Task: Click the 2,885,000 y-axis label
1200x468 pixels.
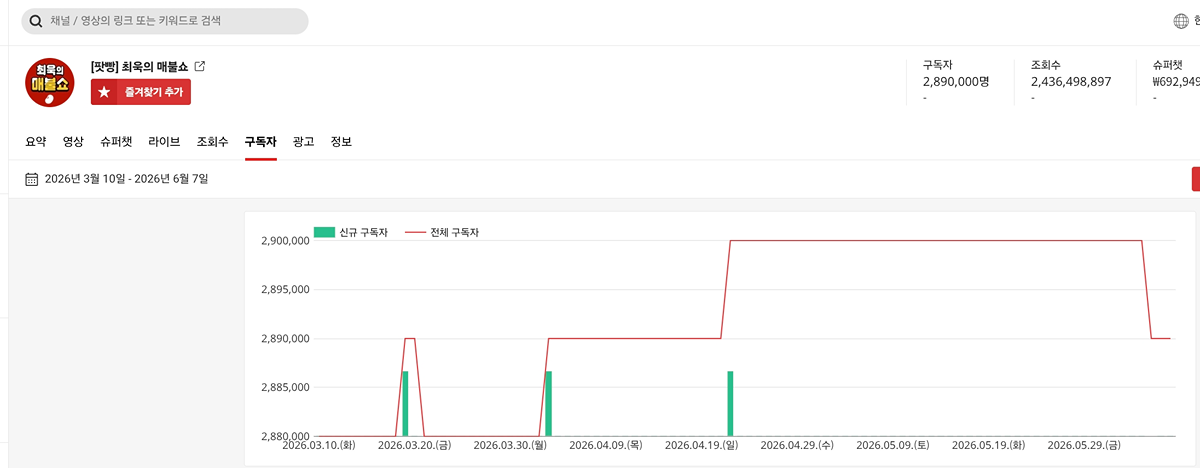Action: pos(284,387)
